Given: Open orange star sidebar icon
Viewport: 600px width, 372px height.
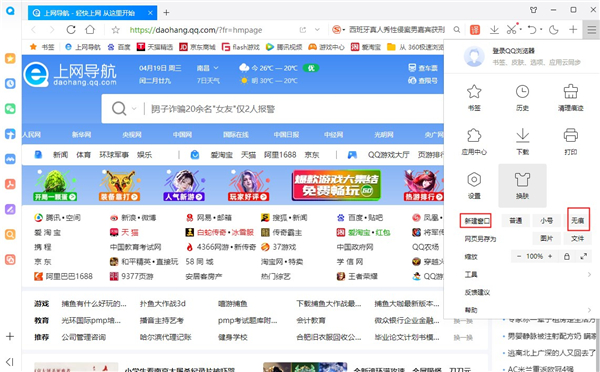Looking at the screenshot, I should (x=10, y=58).
